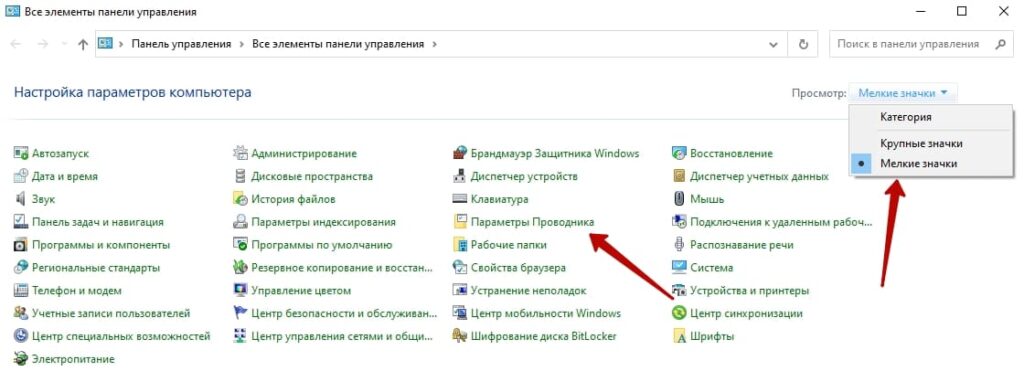Click Центр мобильности Windows link
Screen dimensions: 1024x371
(545, 314)
